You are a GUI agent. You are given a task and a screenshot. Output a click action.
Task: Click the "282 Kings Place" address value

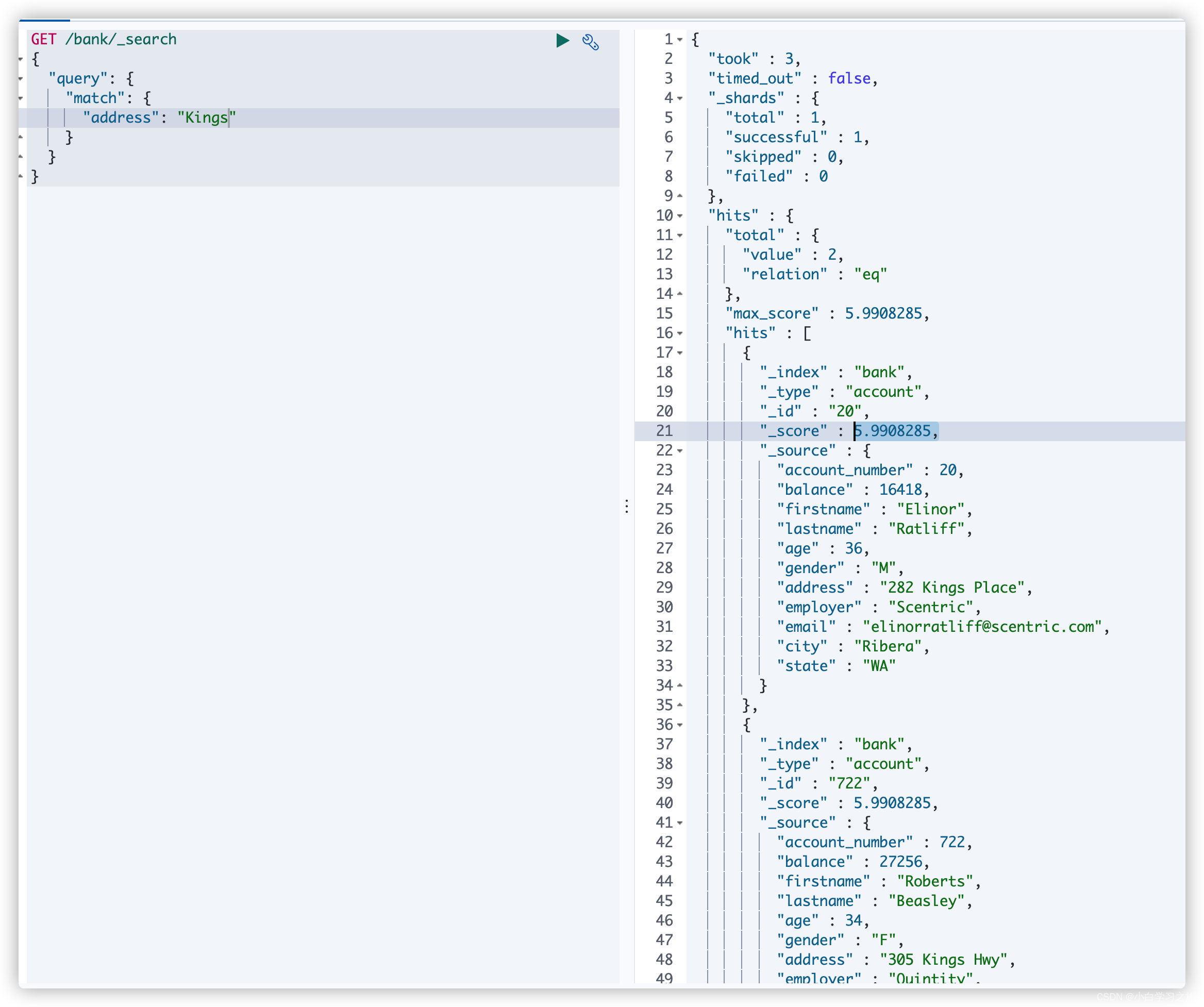(x=952, y=588)
